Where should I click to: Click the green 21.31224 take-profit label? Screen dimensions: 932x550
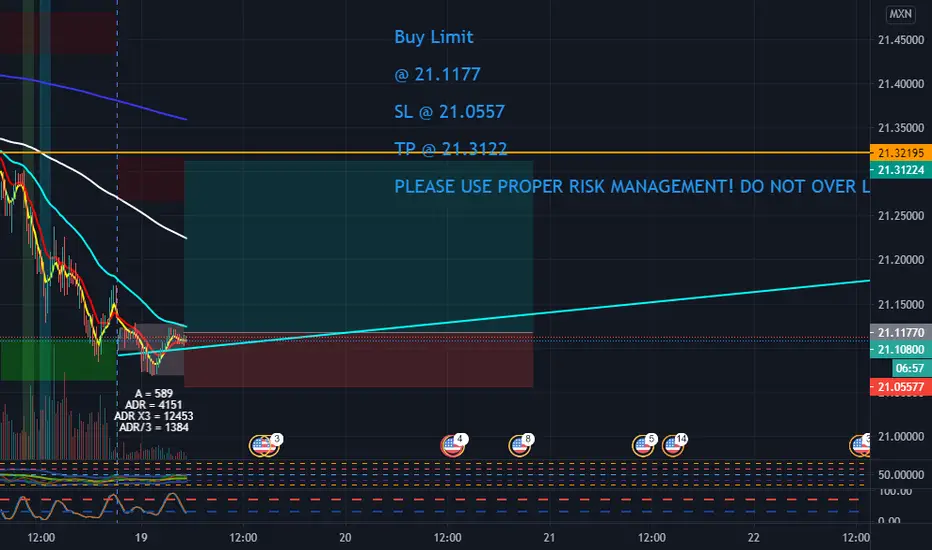tap(900, 170)
